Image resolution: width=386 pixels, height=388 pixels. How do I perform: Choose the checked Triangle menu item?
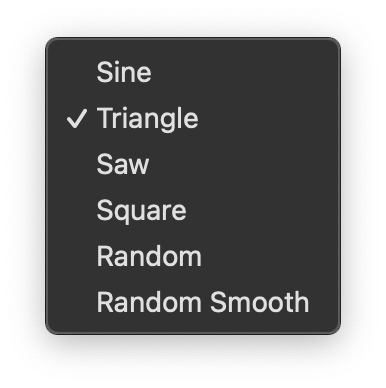[193, 118]
